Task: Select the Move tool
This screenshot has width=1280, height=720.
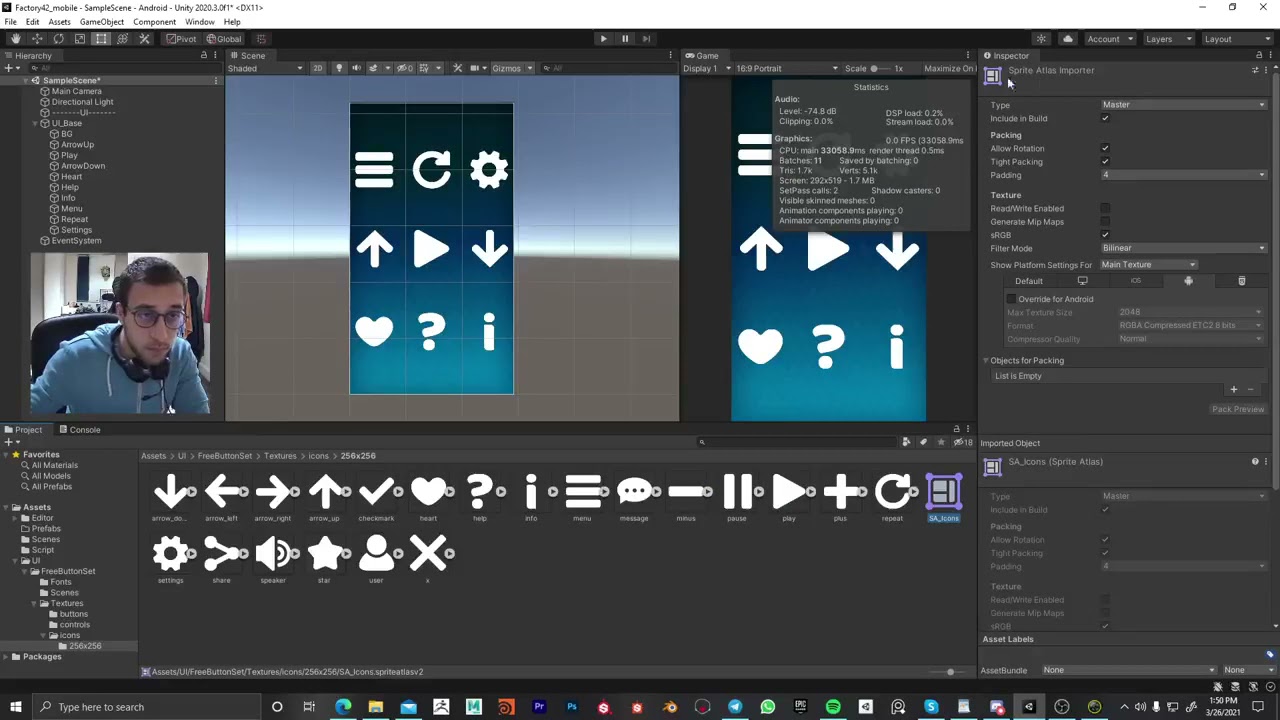Action: tap(37, 39)
